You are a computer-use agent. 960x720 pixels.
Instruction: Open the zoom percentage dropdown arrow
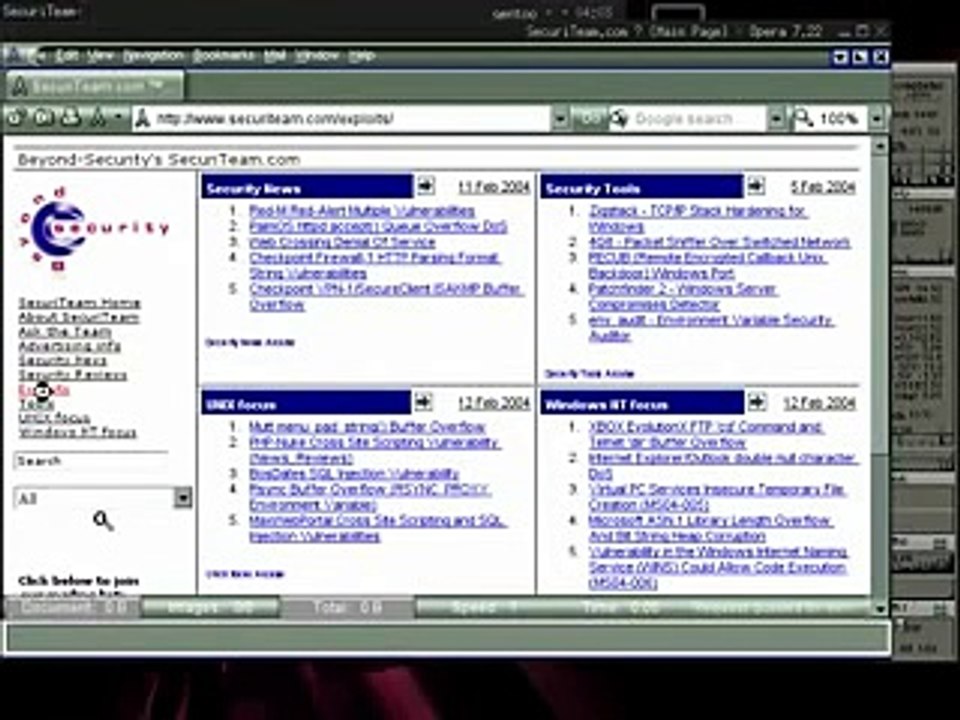877,118
